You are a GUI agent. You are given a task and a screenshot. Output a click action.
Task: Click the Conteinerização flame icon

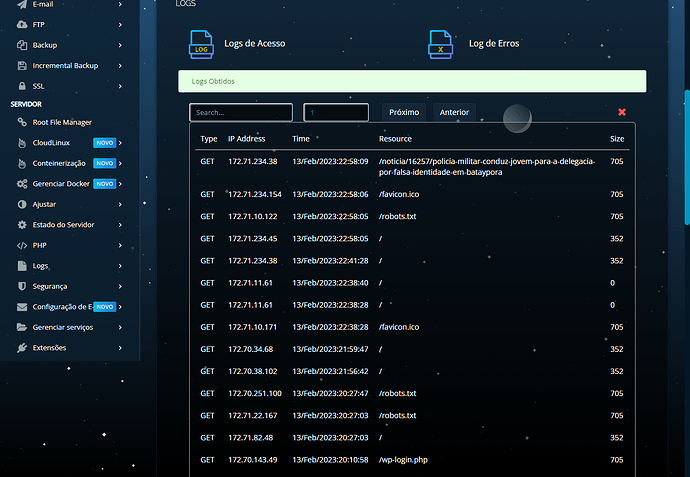pyautogui.click(x=22, y=163)
